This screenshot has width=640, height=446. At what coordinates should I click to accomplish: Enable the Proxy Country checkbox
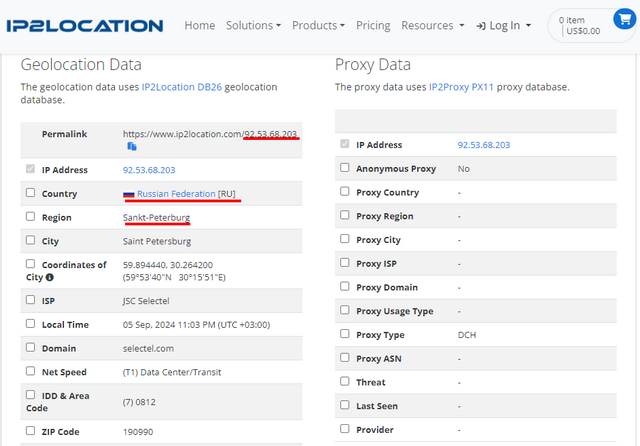tap(345, 191)
